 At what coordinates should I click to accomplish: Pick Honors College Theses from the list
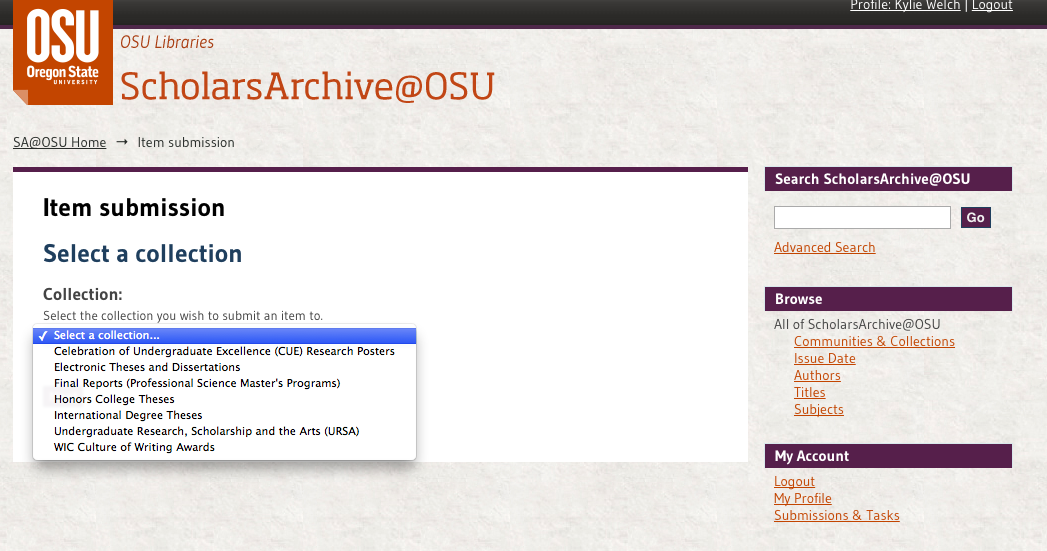(224, 399)
